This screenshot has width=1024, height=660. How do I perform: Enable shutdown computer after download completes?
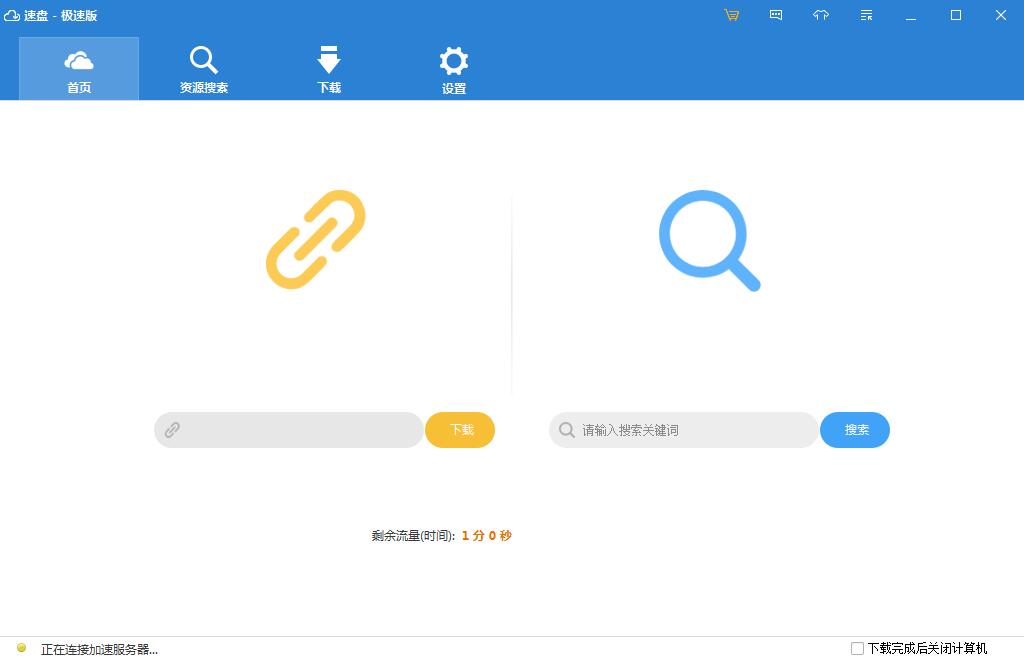point(857,648)
